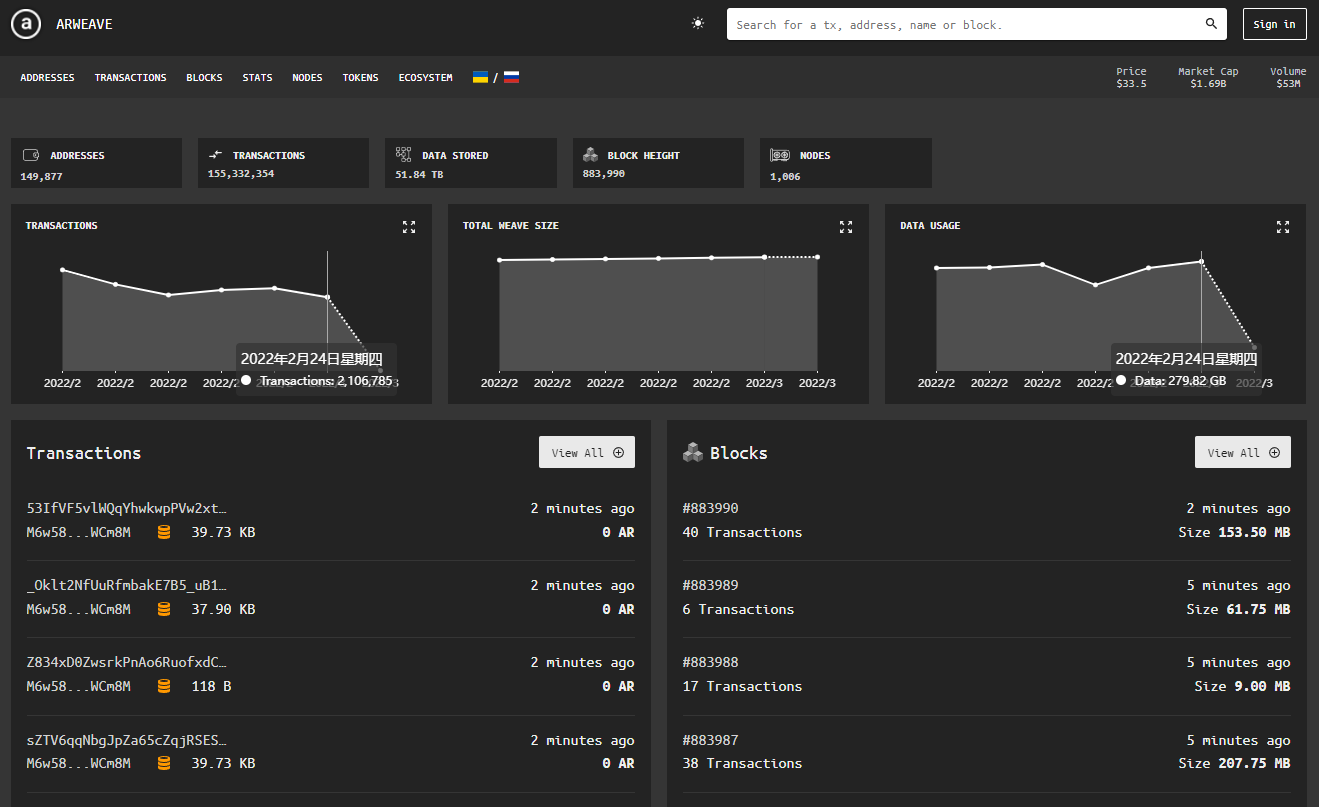The width and height of the screenshot is (1319, 807).
Task: Click the wallet icon in Addresses card
Action: point(31,155)
